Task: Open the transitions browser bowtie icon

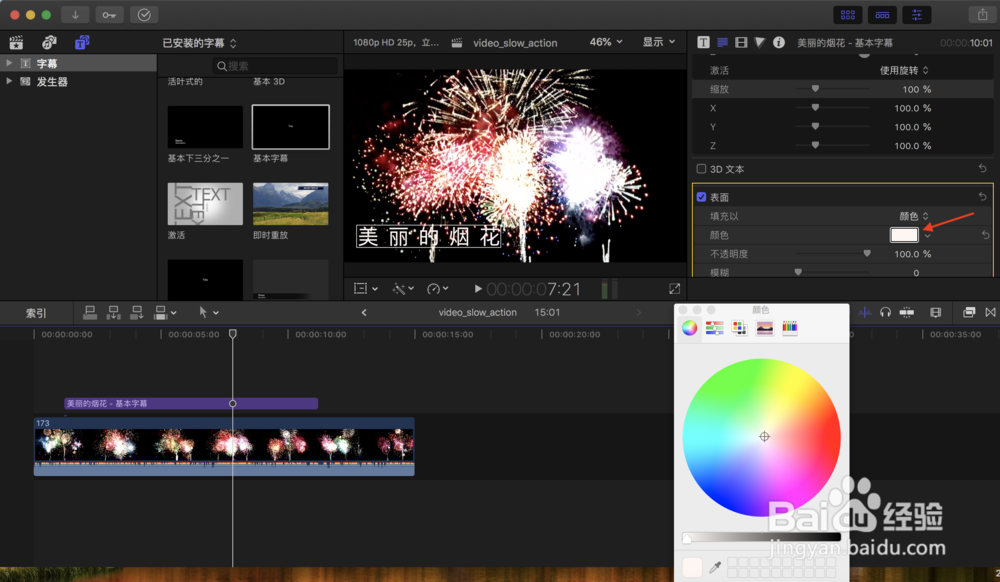Action: 990,312
